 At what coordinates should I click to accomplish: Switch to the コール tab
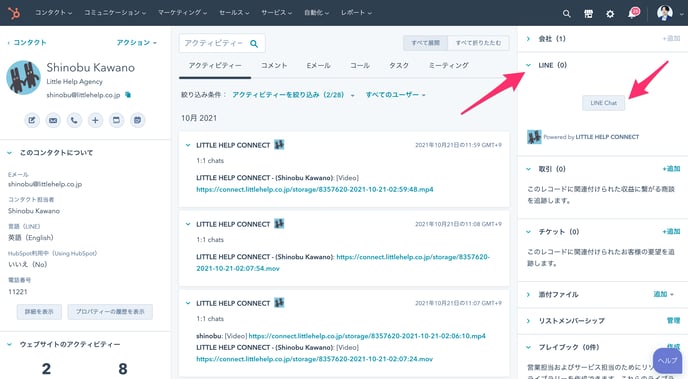[360, 65]
